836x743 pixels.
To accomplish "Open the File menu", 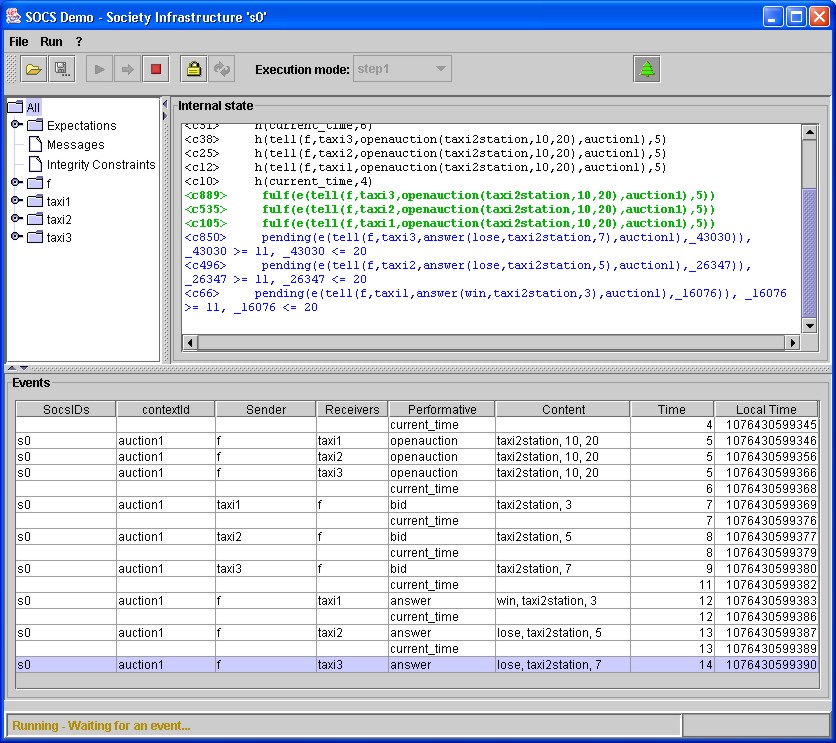I will coord(19,42).
